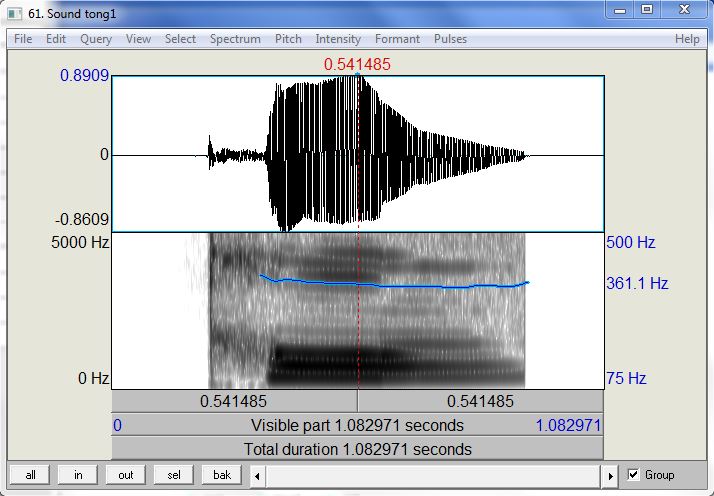Click the 'in' zoom button
This screenshot has width=714, height=496.
click(78, 475)
